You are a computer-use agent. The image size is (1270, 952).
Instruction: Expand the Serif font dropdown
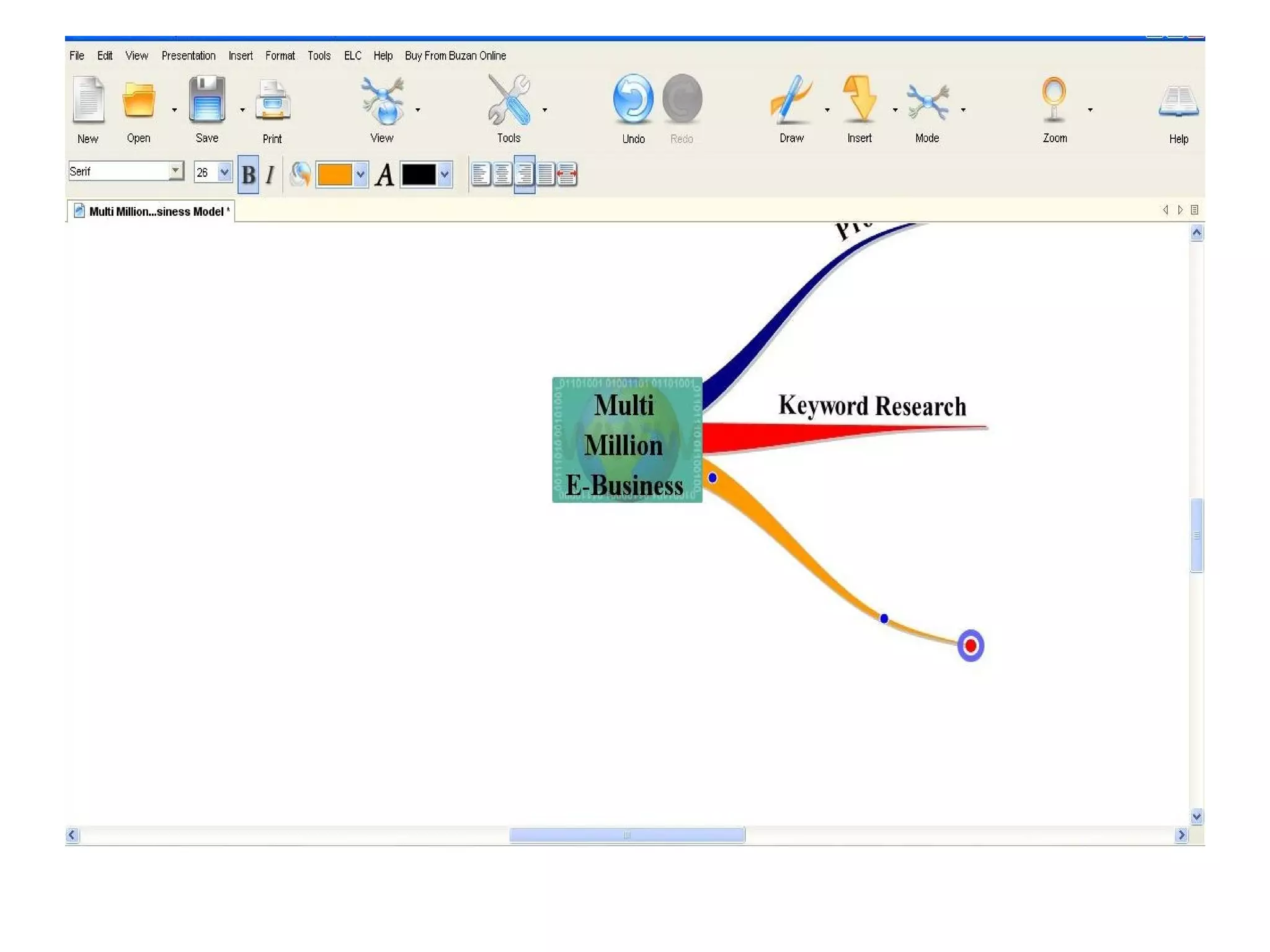[175, 170]
